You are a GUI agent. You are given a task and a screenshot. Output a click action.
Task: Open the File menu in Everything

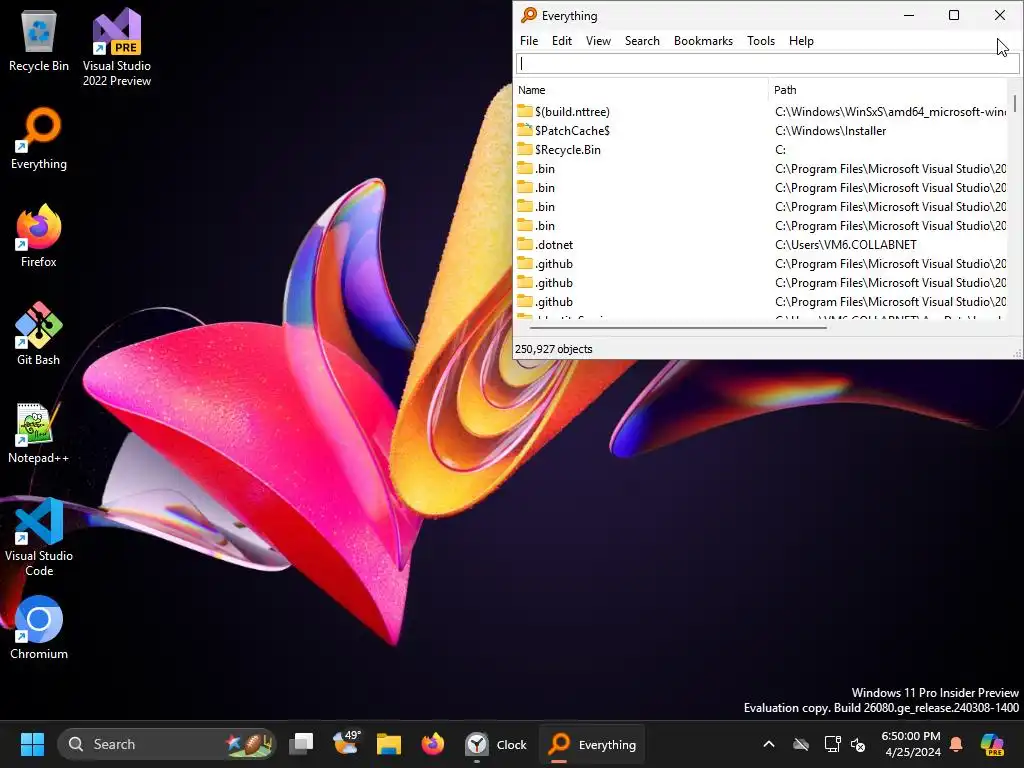(529, 40)
